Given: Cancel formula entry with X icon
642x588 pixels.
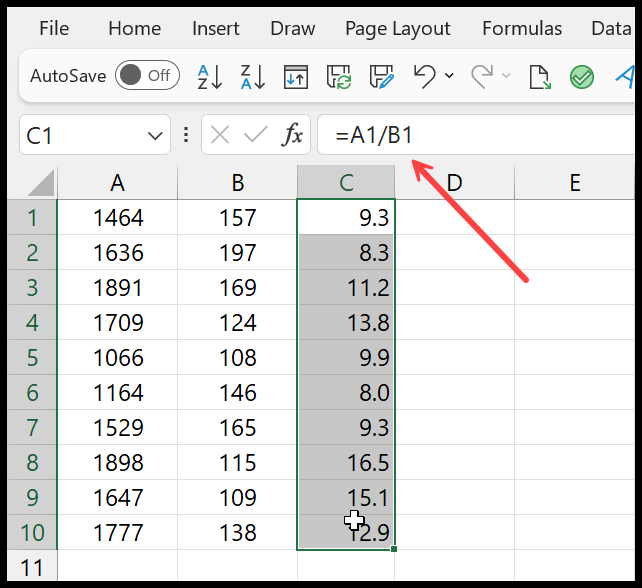Looking at the screenshot, I should [220, 135].
